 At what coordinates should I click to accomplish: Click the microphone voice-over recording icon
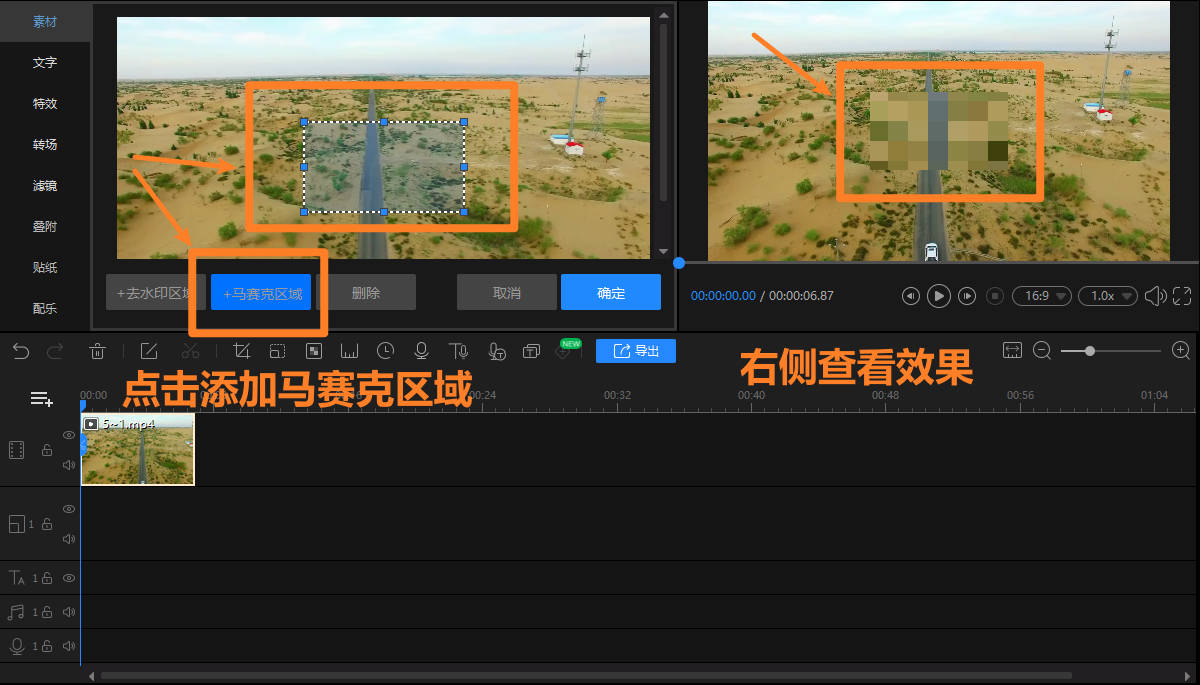(x=421, y=351)
